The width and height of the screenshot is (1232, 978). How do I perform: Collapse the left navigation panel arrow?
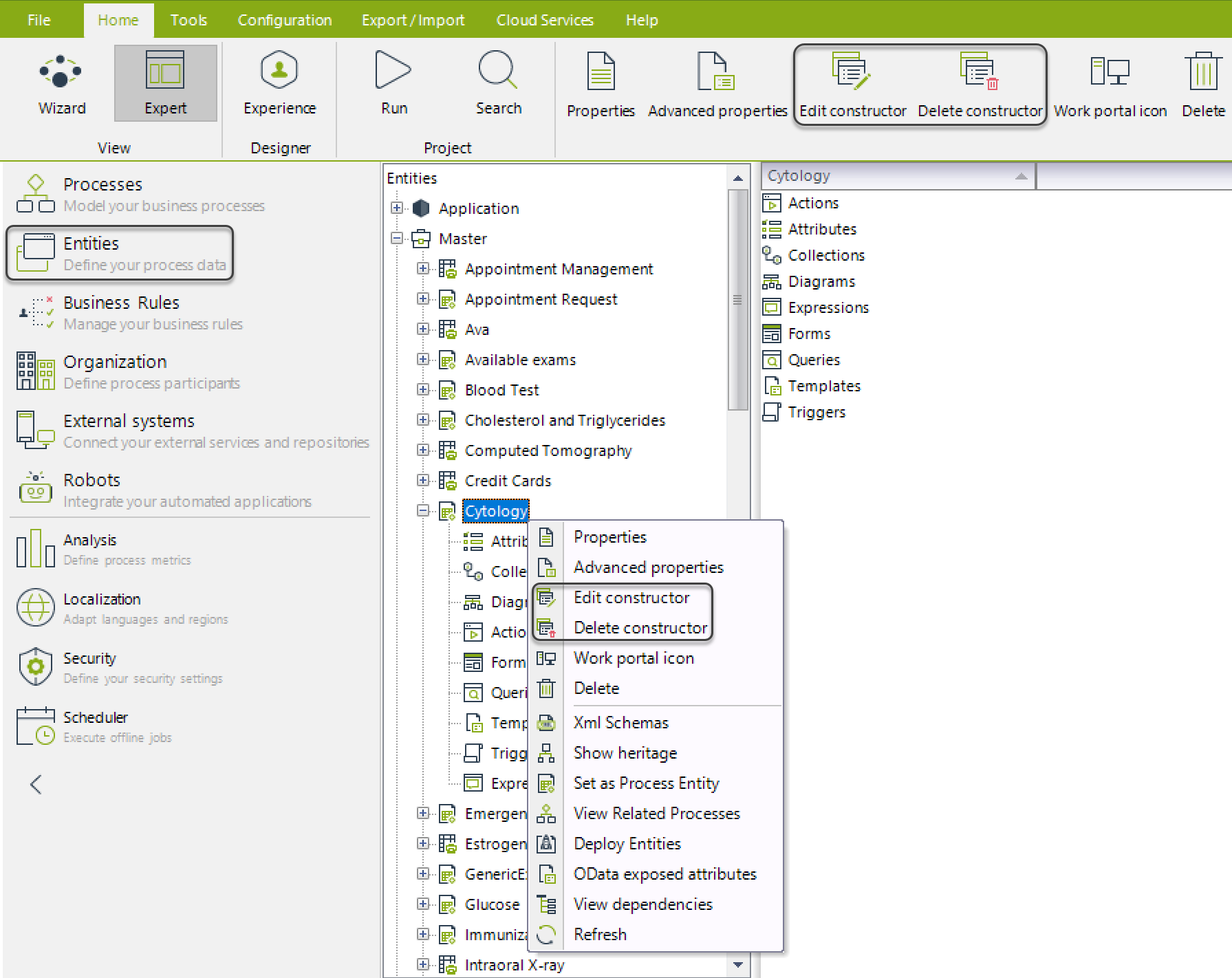coord(36,784)
